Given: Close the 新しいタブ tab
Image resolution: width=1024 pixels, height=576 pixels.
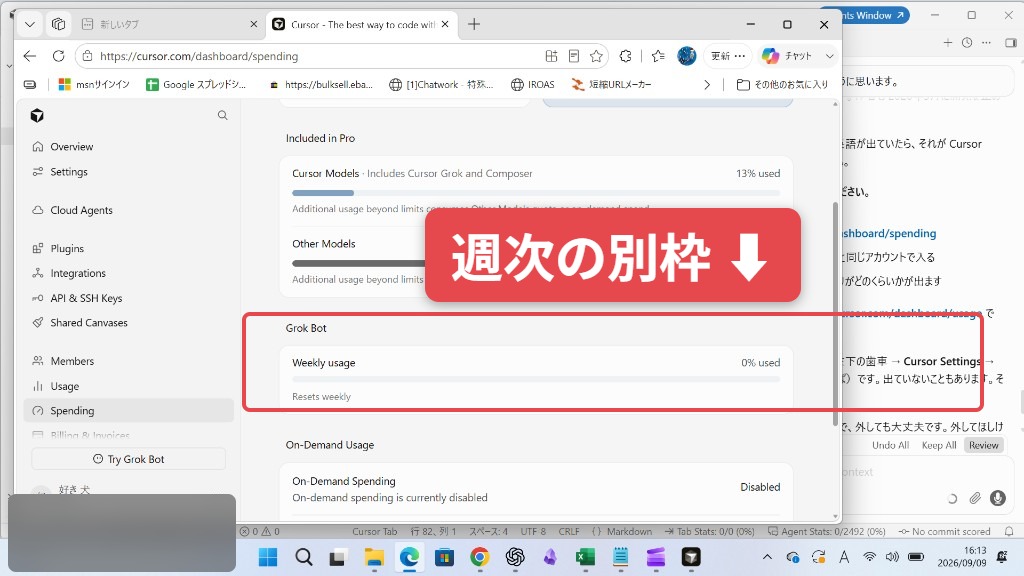Looking at the screenshot, I should tap(253, 24).
